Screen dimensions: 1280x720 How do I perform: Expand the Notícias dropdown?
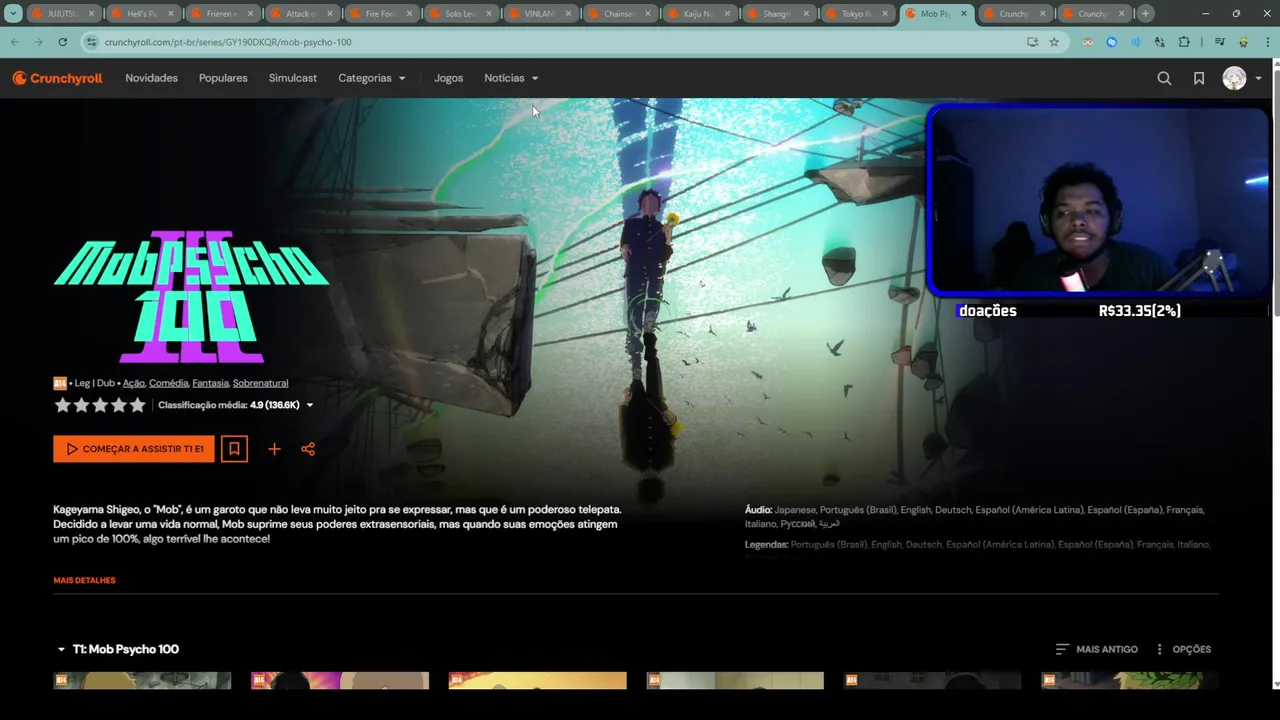[511, 78]
